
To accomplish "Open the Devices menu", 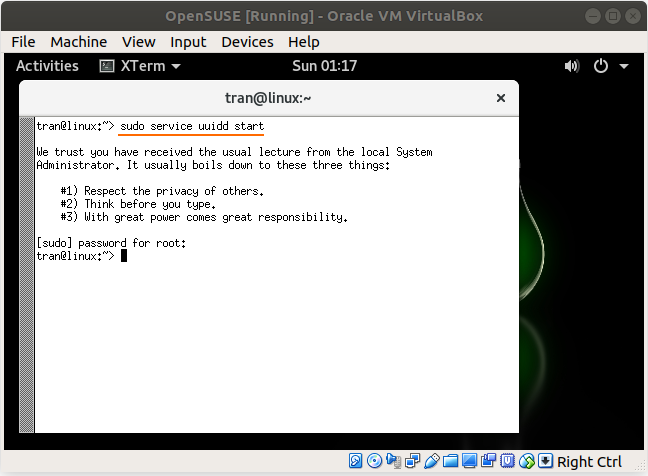I will click(x=247, y=42).
